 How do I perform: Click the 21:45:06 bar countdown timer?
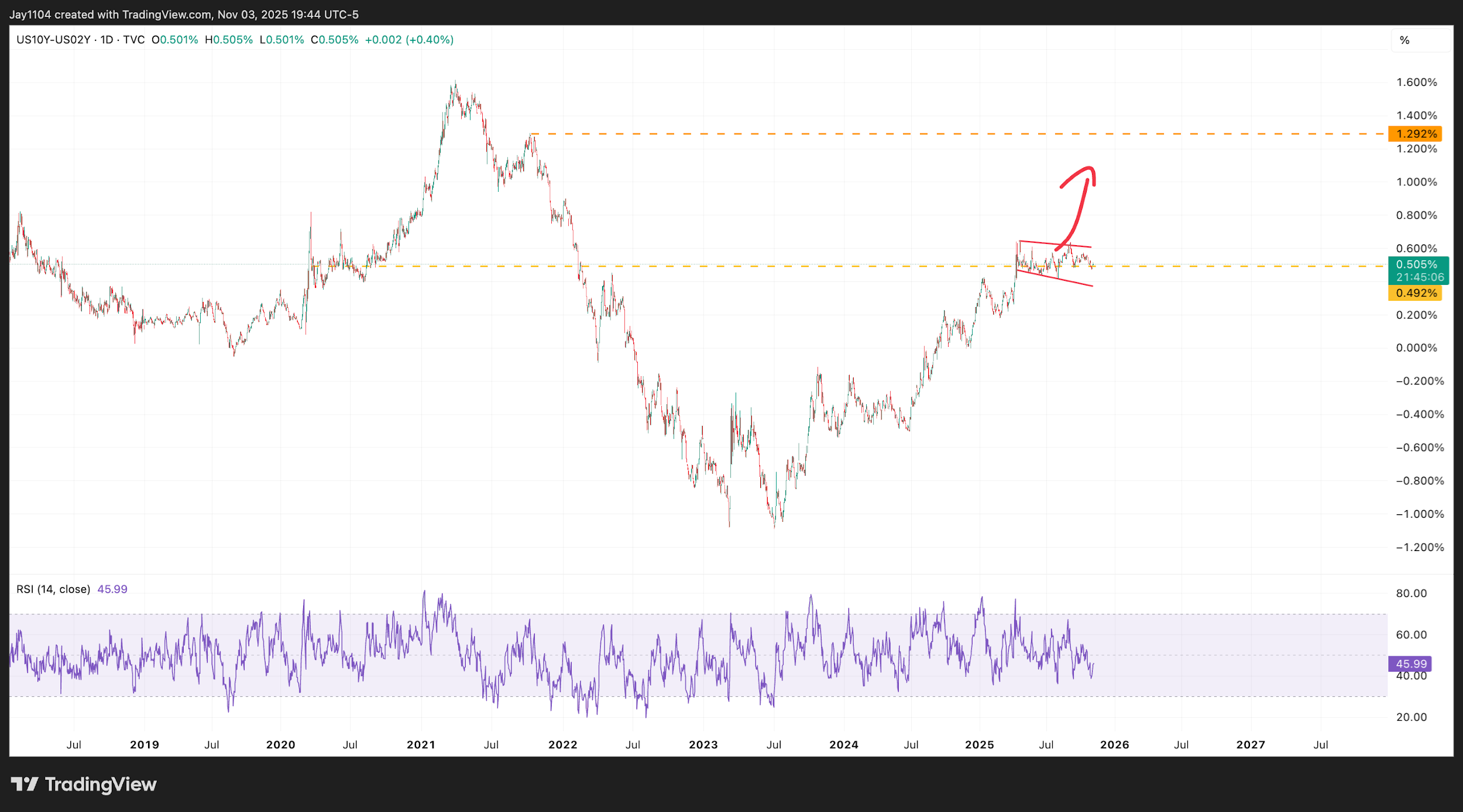pyautogui.click(x=1420, y=277)
